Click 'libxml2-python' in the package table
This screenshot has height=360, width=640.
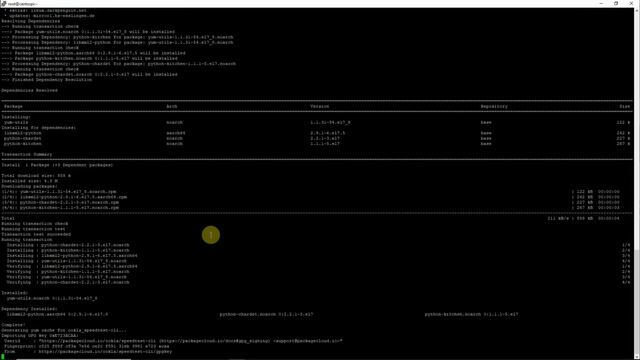(x=23, y=133)
